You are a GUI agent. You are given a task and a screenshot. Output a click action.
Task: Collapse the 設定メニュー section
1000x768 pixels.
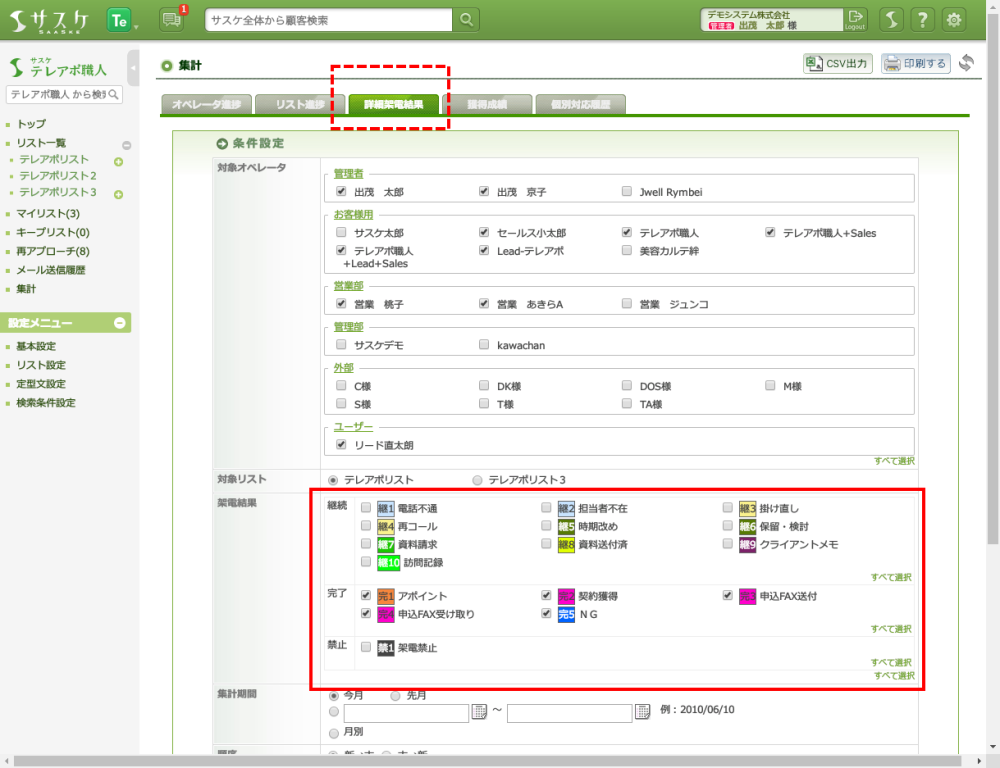coord(119,323)
